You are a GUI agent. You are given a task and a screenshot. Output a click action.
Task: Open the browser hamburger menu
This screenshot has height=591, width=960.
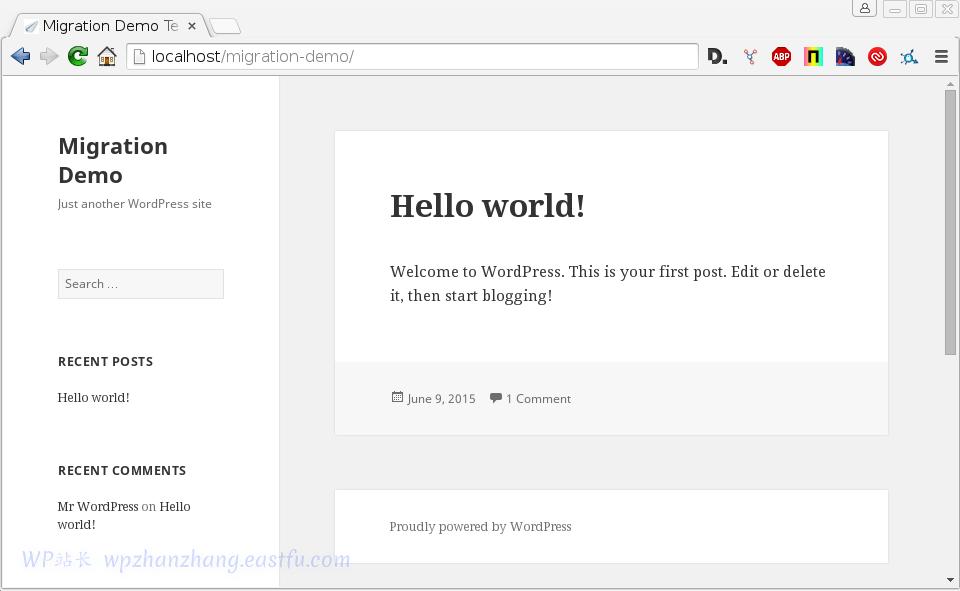942,56
